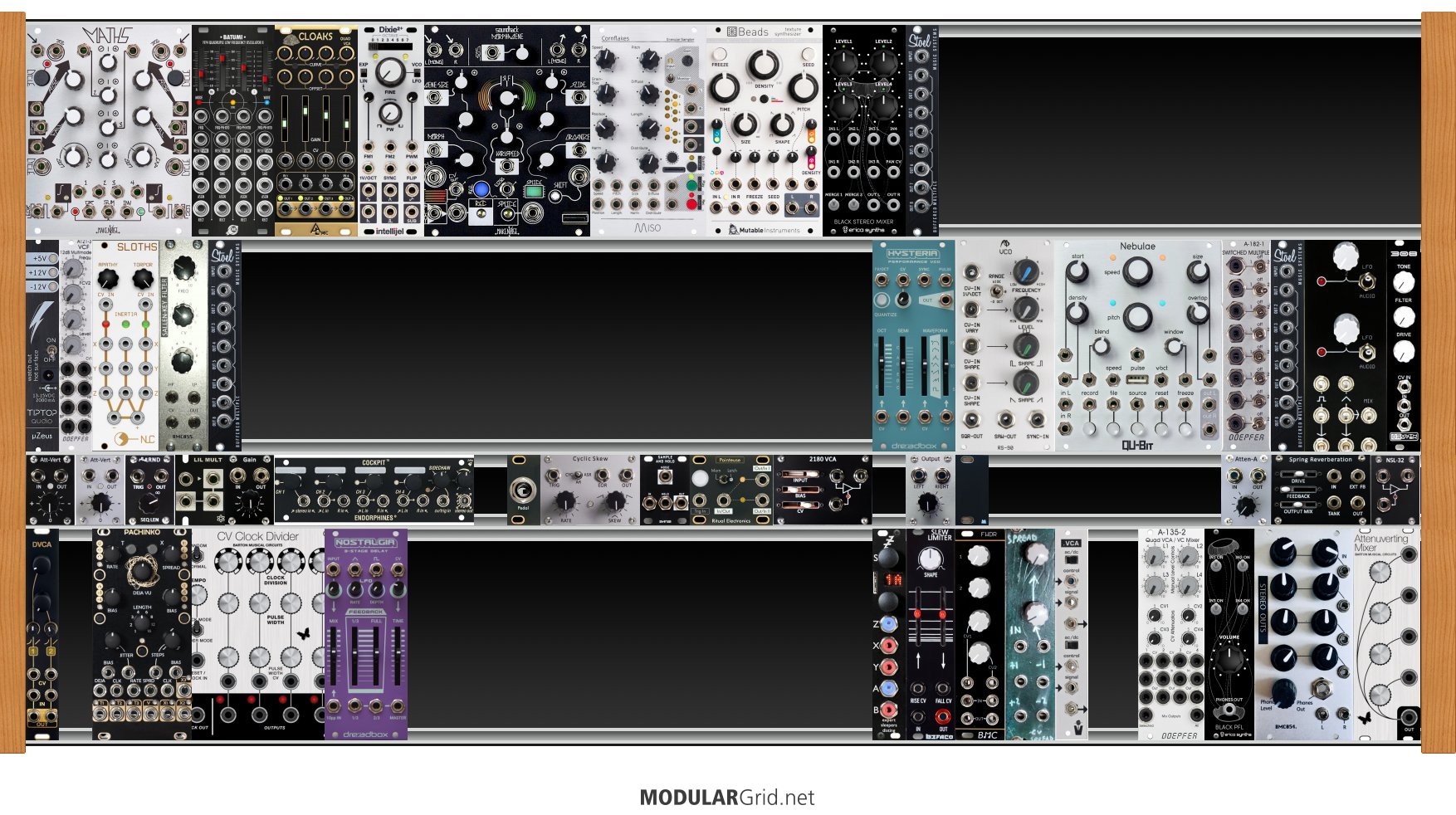Open the 308 Tone Filter Drive module

tap(1404, 346)
